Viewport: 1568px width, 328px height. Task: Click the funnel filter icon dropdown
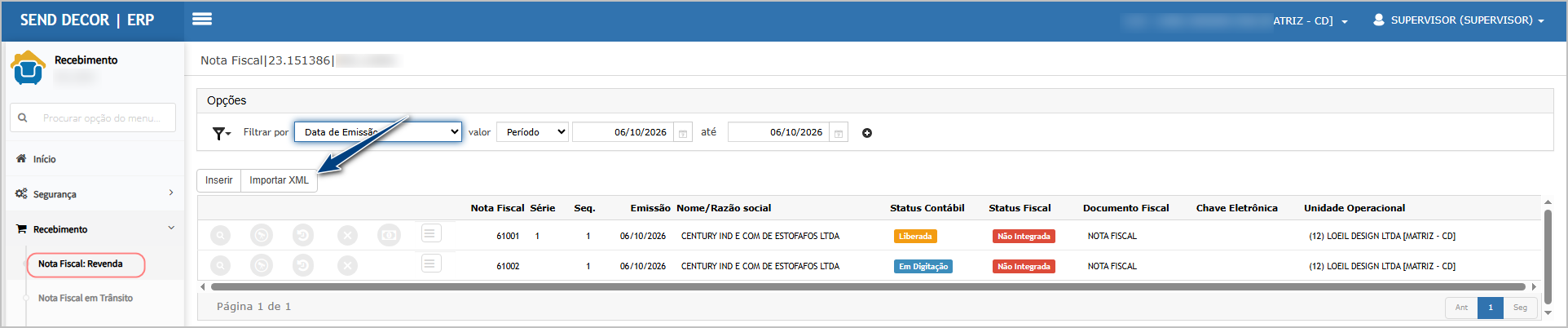point(221,133)
